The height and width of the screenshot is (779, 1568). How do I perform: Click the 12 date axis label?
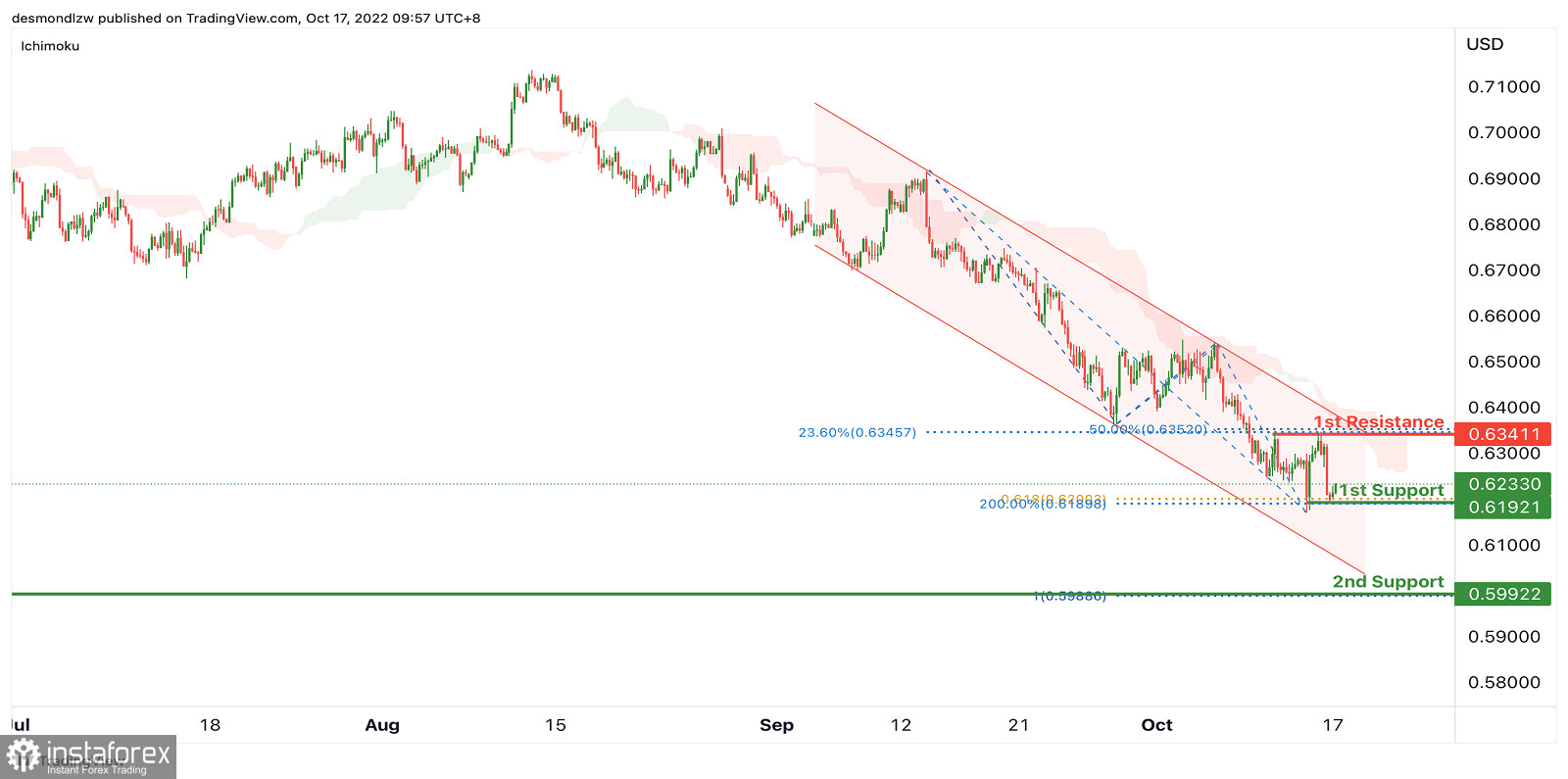click(x=901, y=725)
